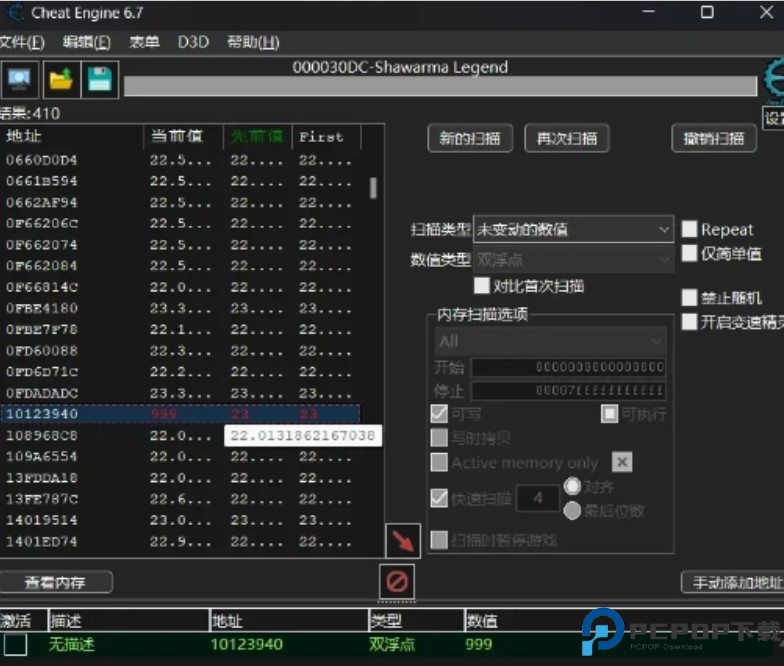This screenshot has width=784, height=666.
Task: Toggle the 仅简单值 checkbox
Action: coord(690,254)
